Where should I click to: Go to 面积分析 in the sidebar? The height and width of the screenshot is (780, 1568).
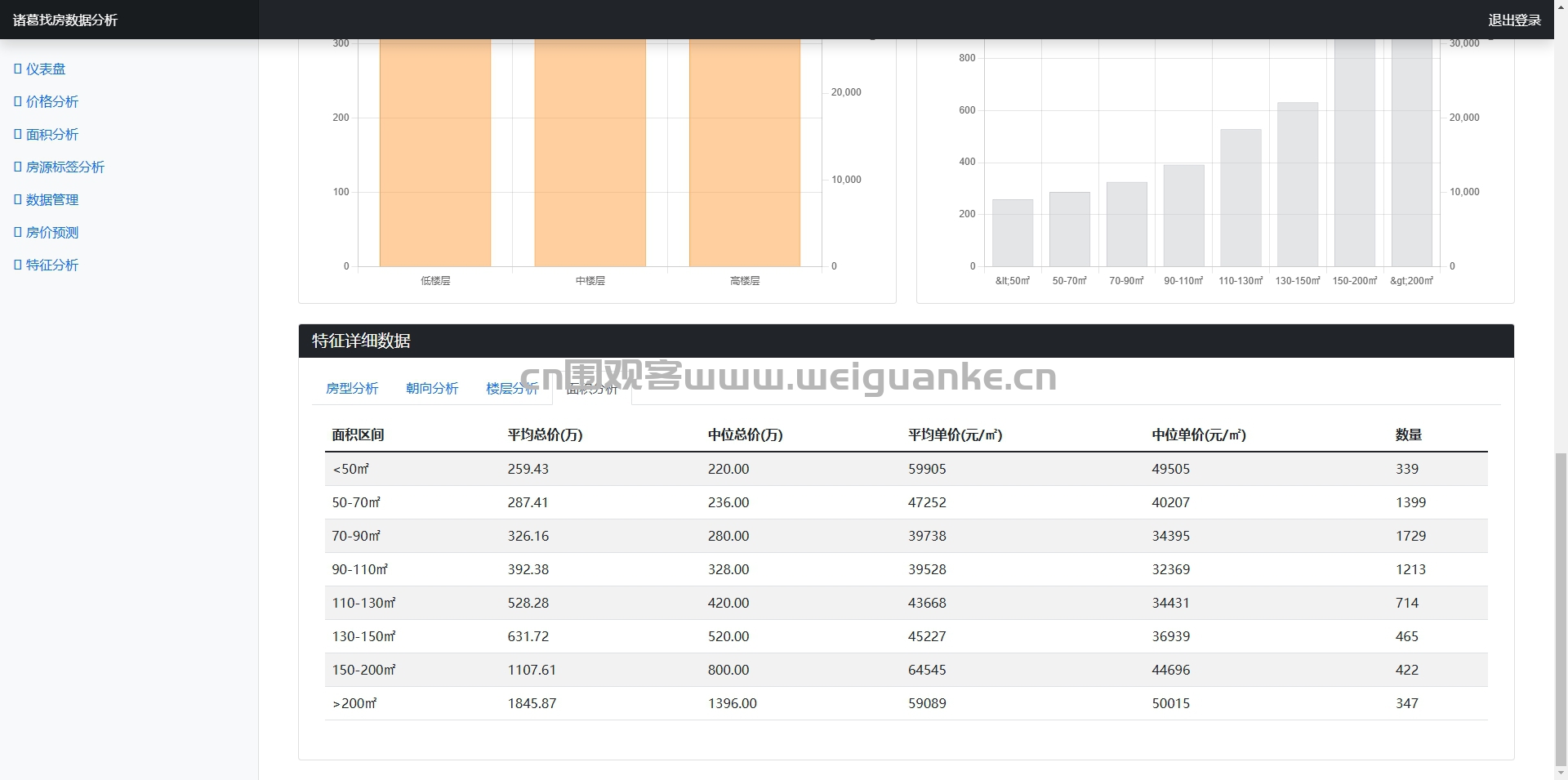coord(46,135)
